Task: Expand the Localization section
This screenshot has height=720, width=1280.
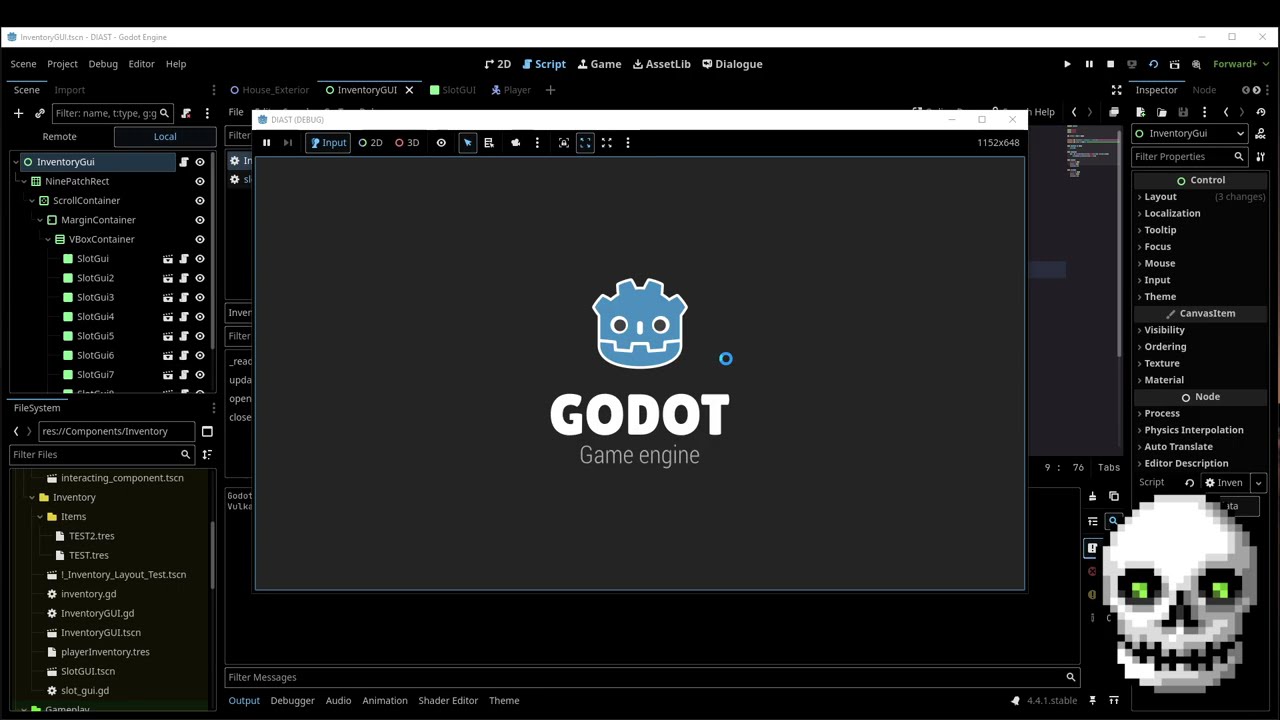Action: pos(1172,214)
